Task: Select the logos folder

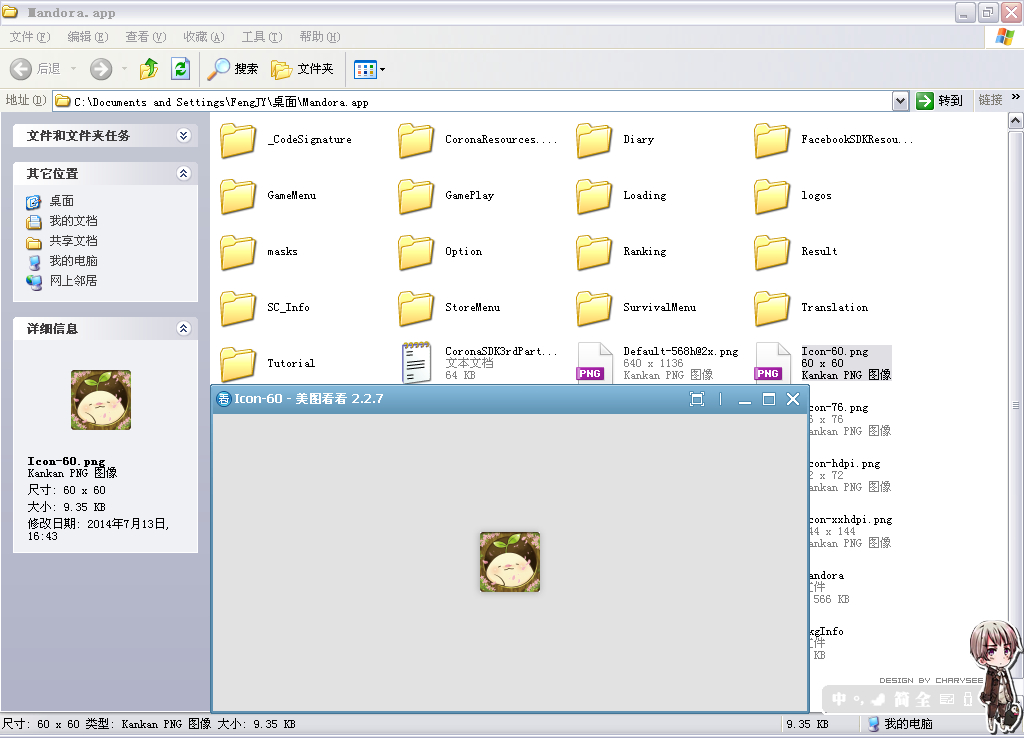Action: point(793,195)
